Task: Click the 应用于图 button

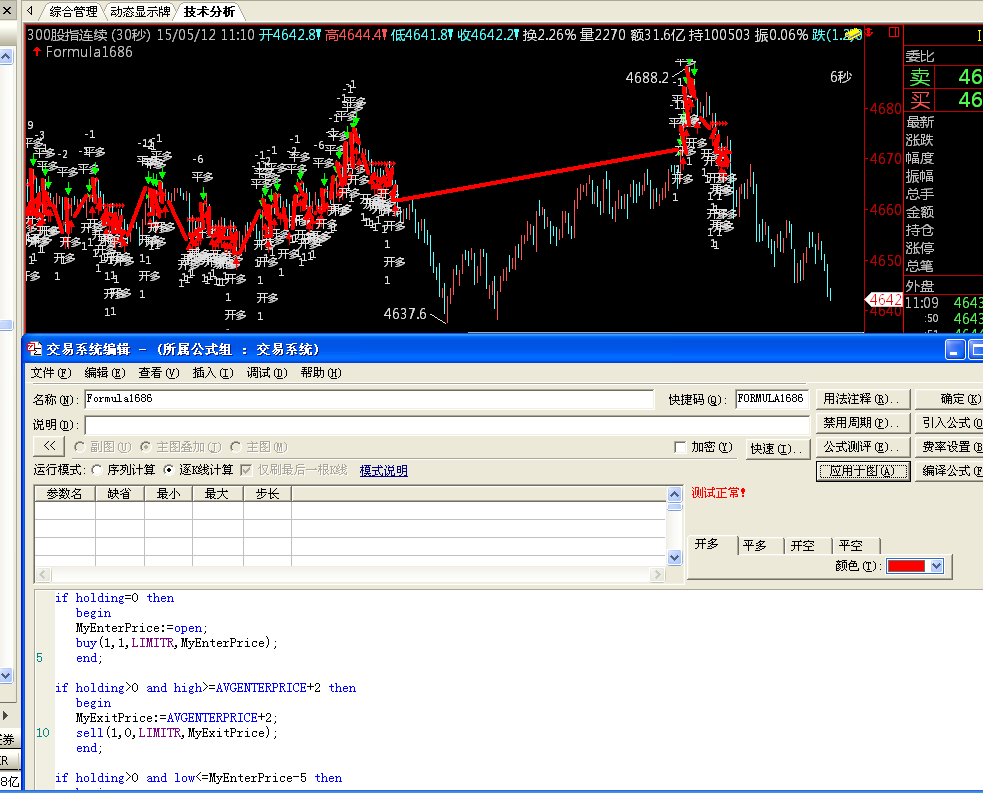Action: click(x=863, y=471)
